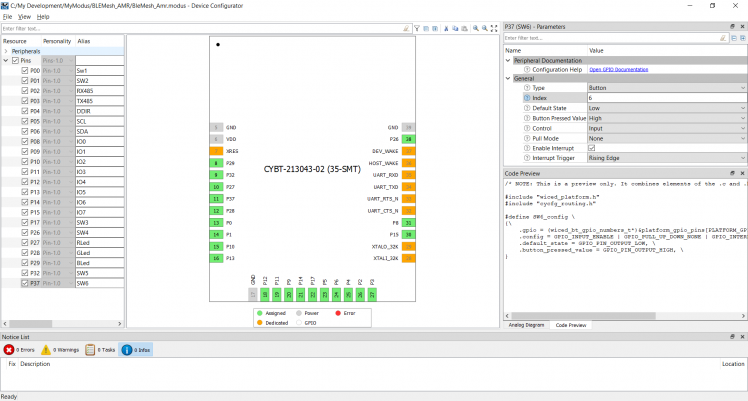748x401 pixels.
Task: Click the Configuration Help info icon
Action: pyautogui.click(x=526, y=69)
